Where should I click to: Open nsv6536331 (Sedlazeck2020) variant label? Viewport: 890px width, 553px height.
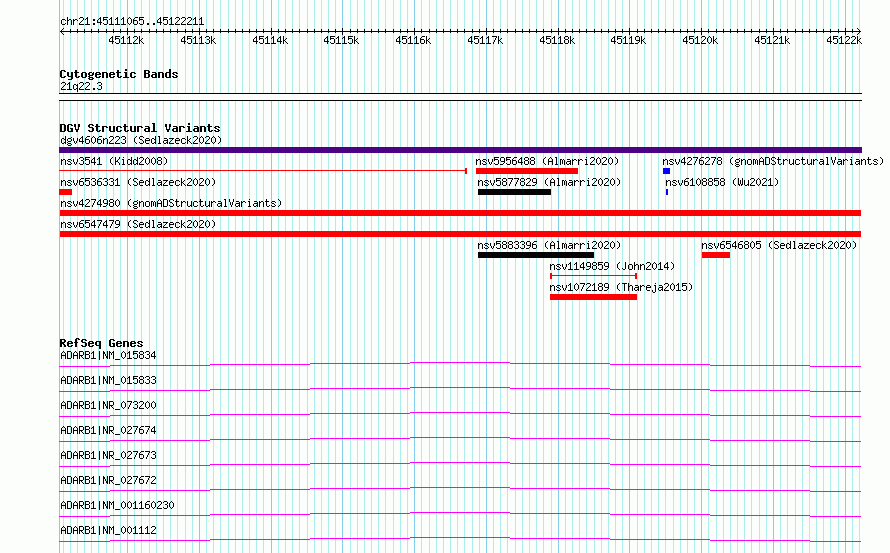pyautogui.click(x=138, y=182)
